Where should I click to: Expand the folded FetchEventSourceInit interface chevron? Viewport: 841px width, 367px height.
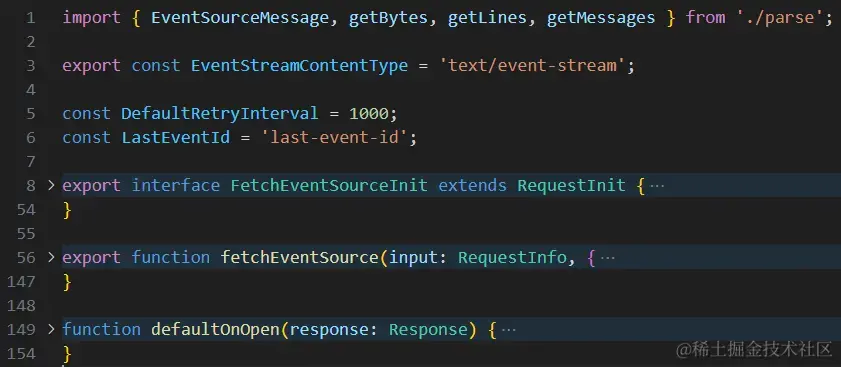[x=51, y=185]
